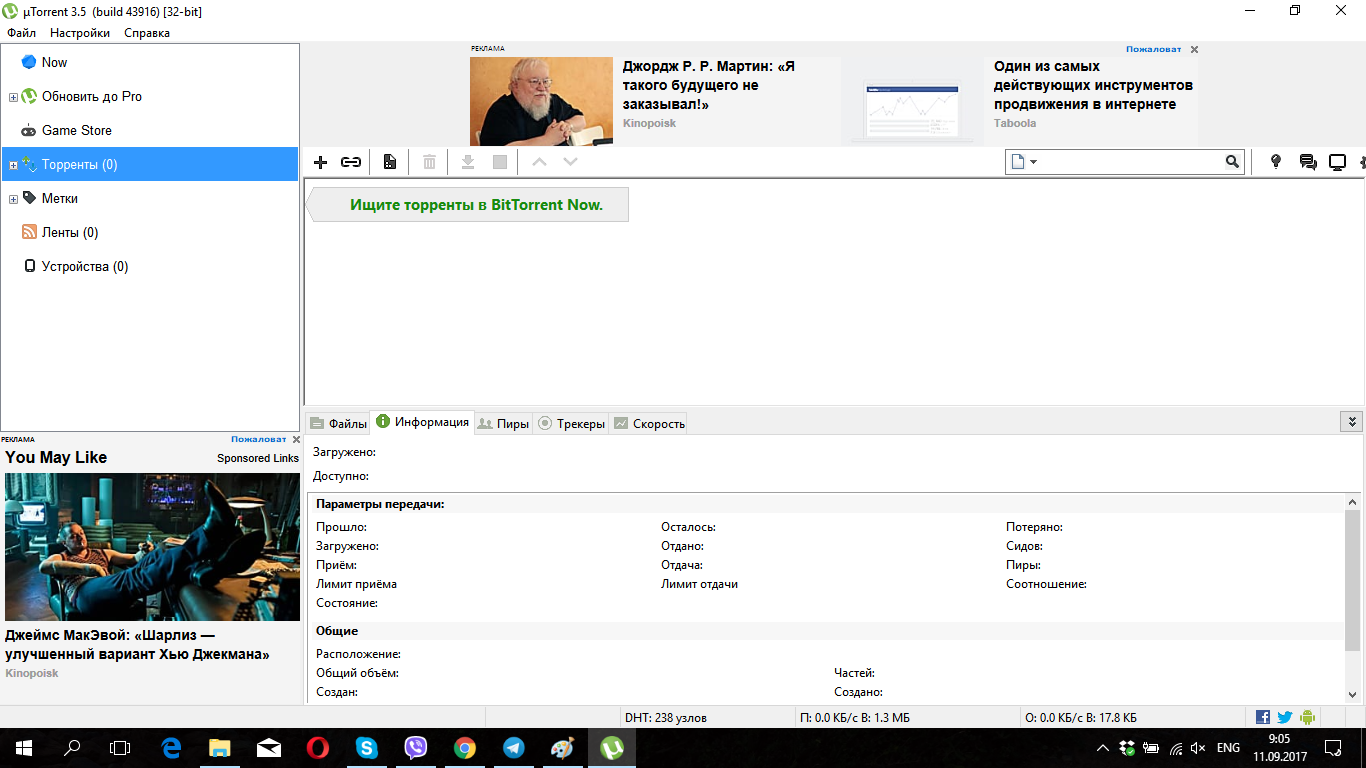Click the Android icon in status bar

coord(1307,717)
